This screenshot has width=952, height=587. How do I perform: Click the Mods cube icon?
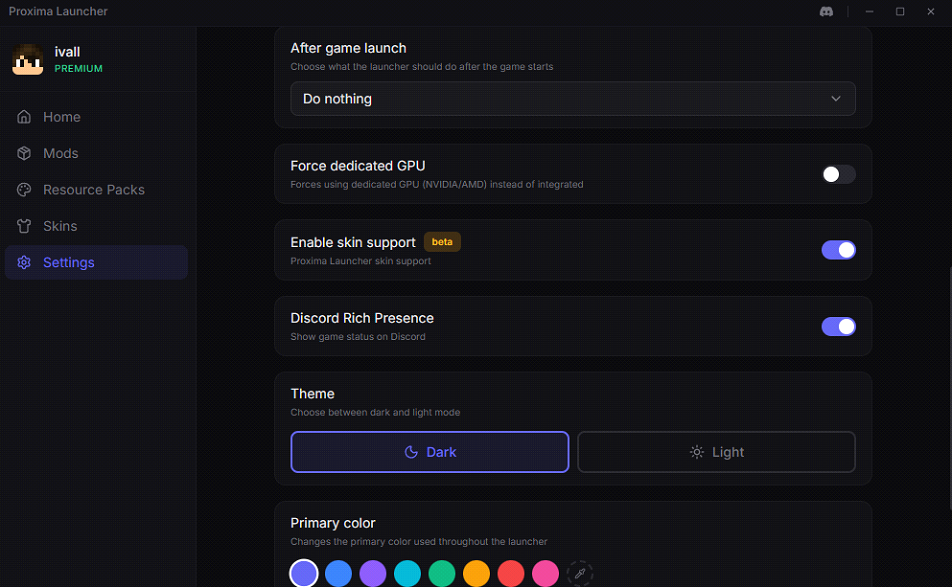24,153
